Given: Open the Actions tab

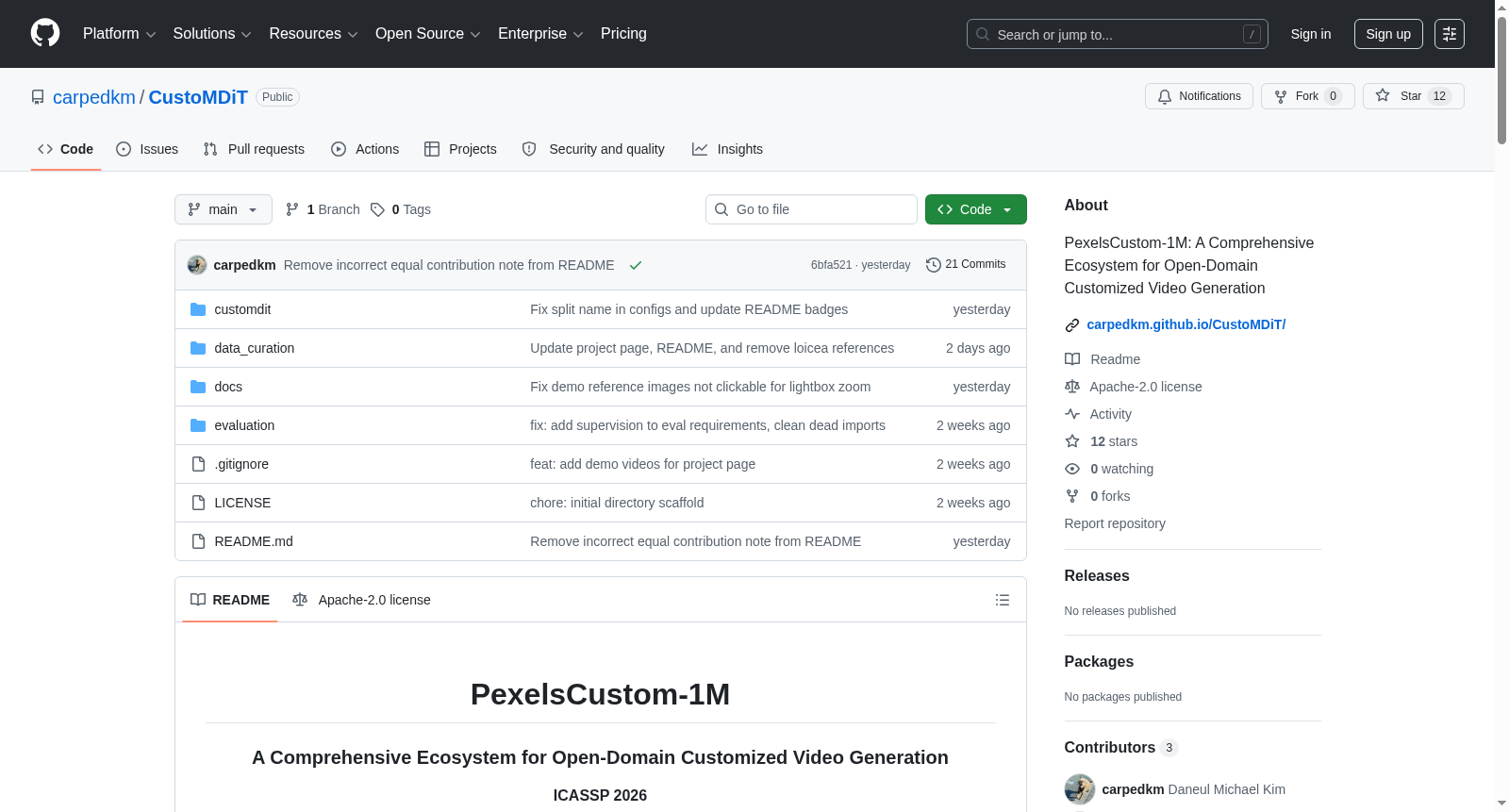Looking at the screenshot, I should coord(365,149).
